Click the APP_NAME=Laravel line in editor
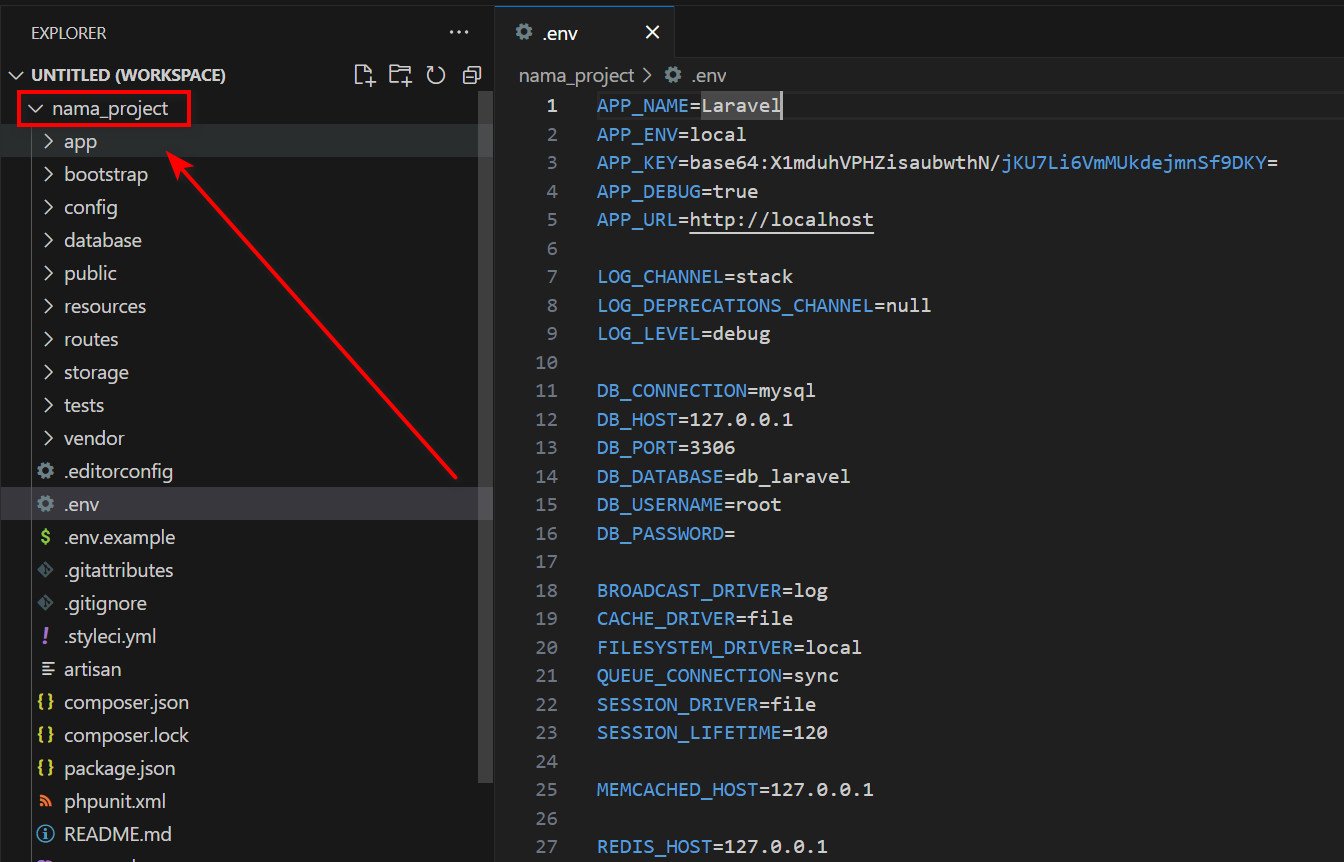The image size is (1344, 862). (x=690, y=106)
